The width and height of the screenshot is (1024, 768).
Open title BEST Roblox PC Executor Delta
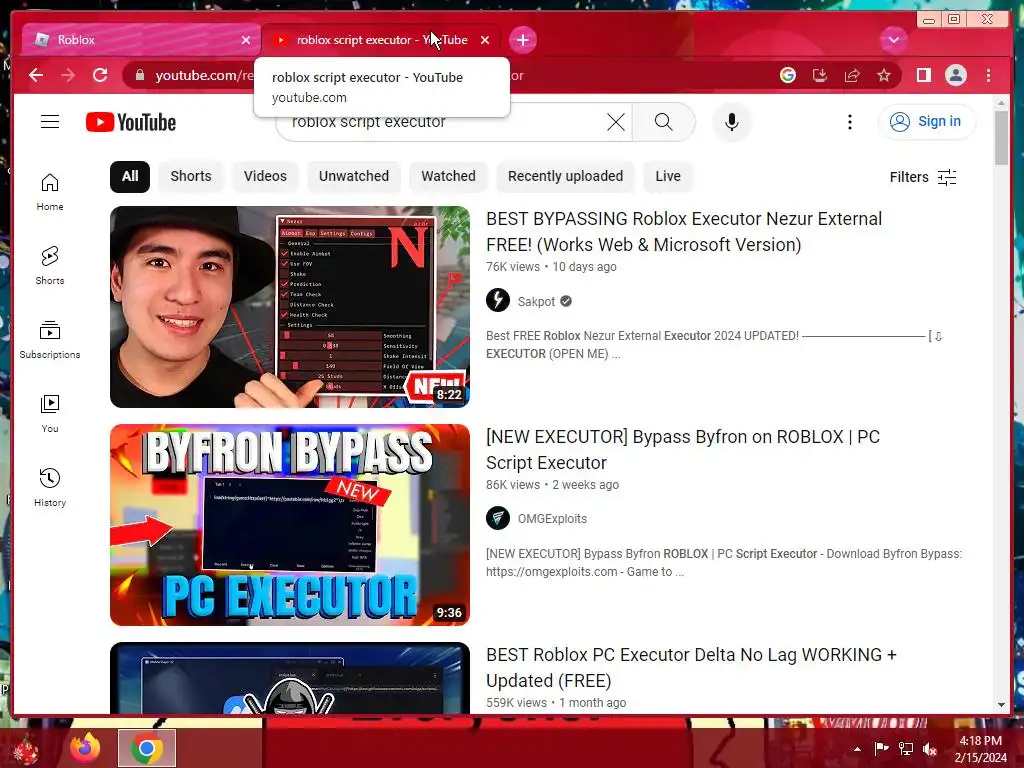pos(691,667)
